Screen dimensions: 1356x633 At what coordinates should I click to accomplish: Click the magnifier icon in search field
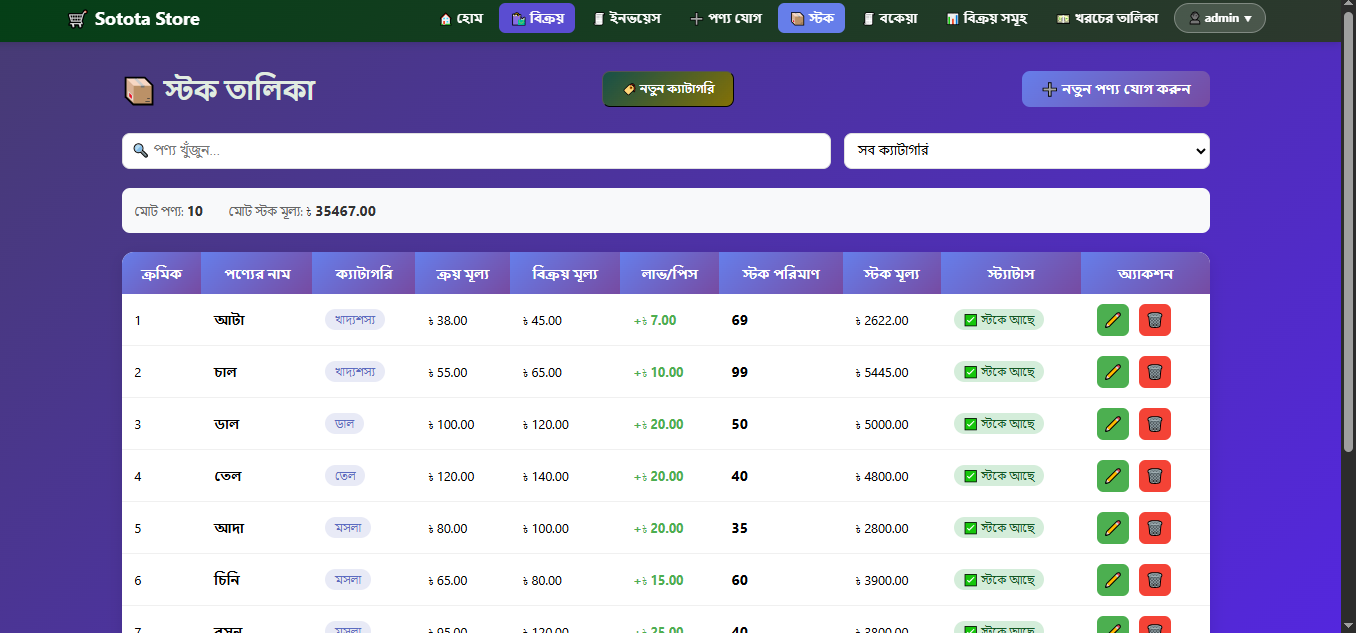tap(141, 150)
